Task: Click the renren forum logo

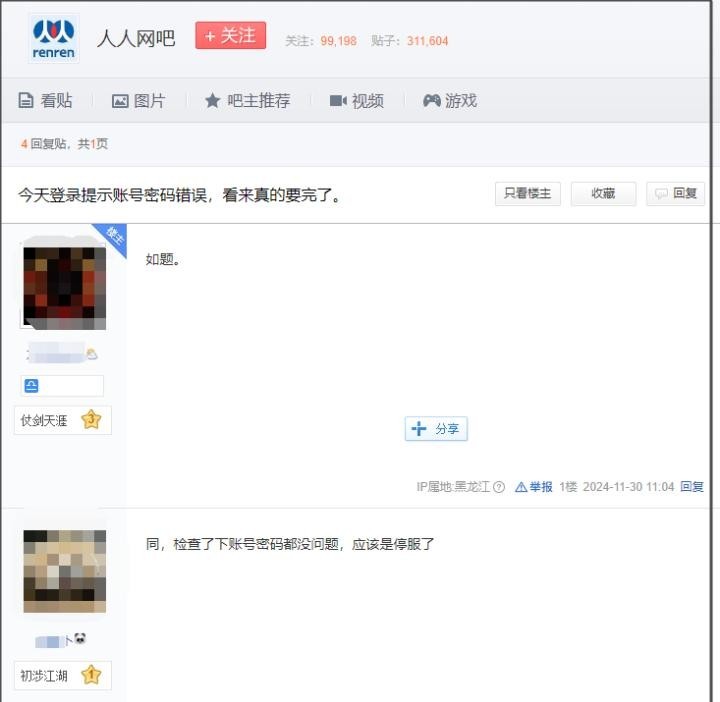Action: pos(53,39)
